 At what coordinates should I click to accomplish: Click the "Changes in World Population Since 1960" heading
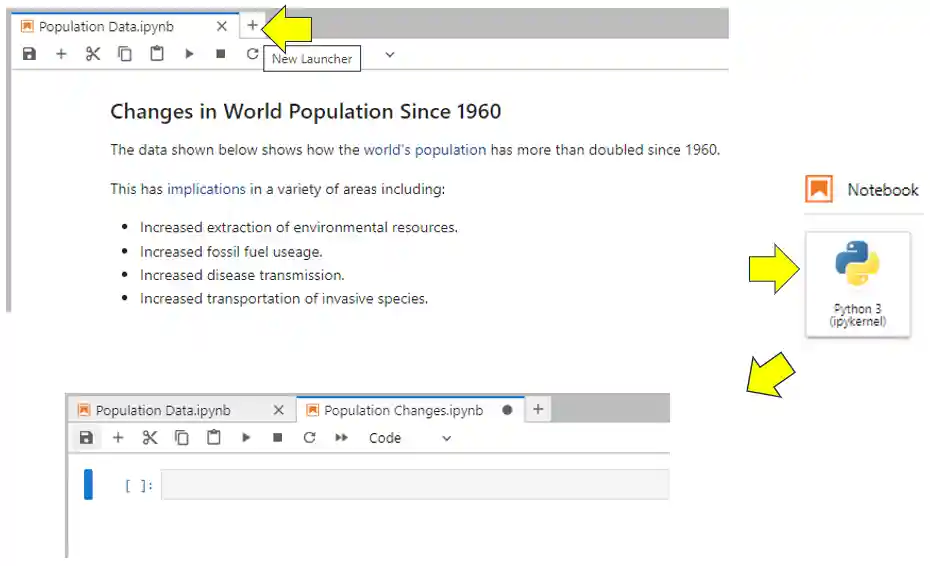(x=305, y=112)
